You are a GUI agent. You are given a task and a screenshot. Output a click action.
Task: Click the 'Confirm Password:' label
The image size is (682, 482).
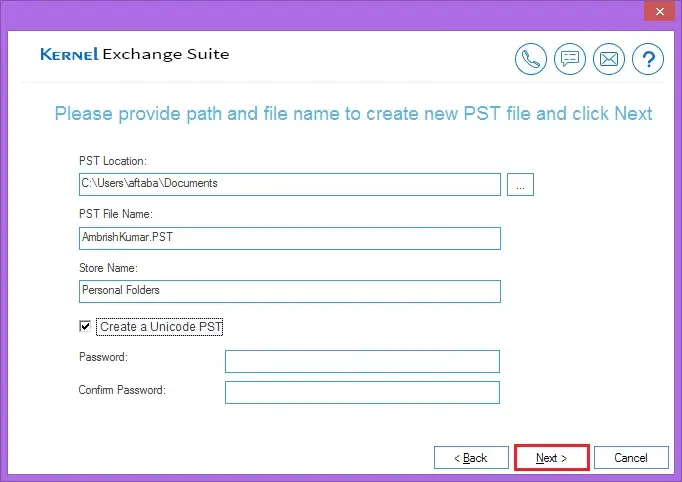click(x=122, y=390)
